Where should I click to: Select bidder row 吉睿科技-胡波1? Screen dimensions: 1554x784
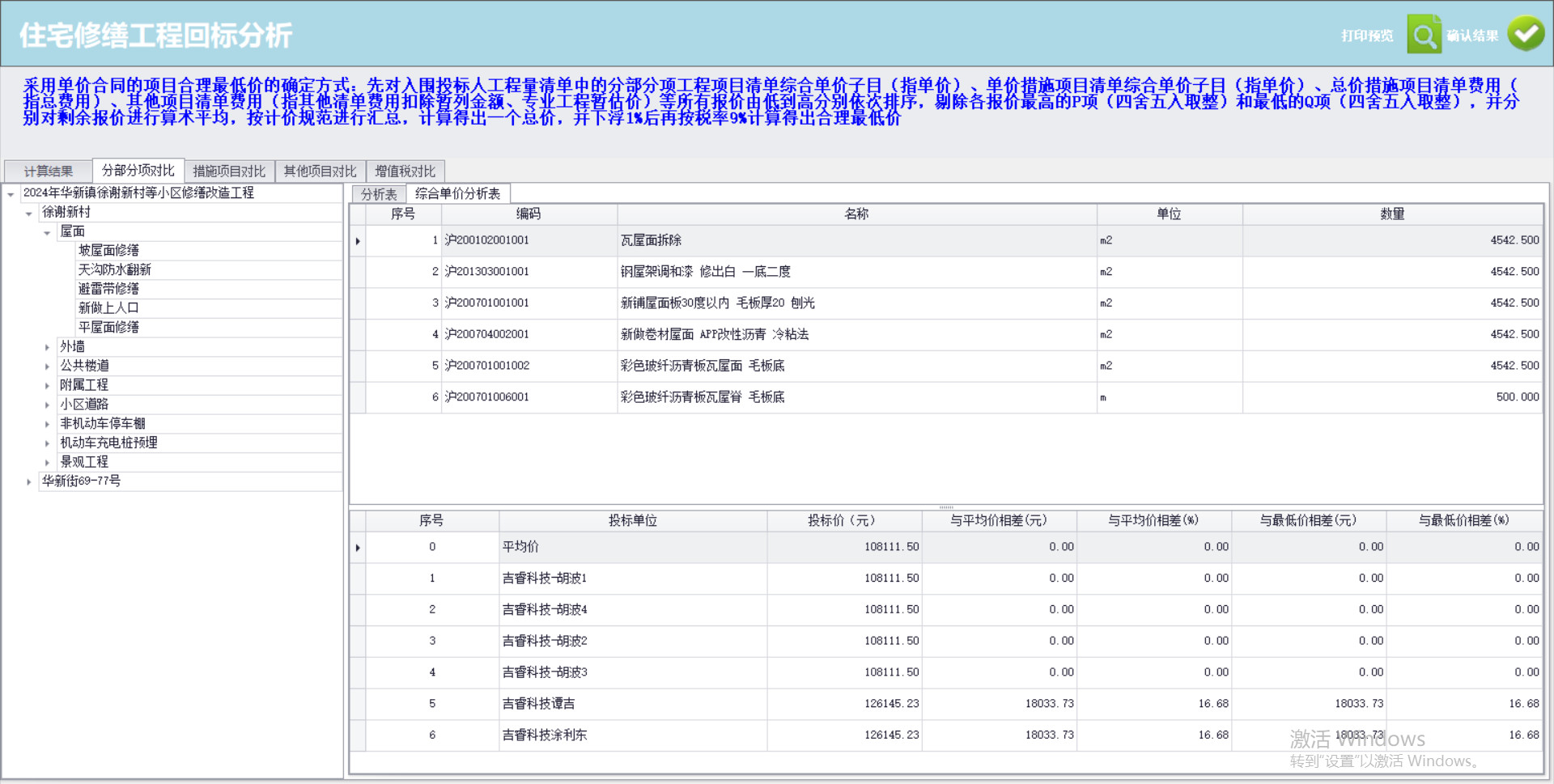(x=946, y=579)
